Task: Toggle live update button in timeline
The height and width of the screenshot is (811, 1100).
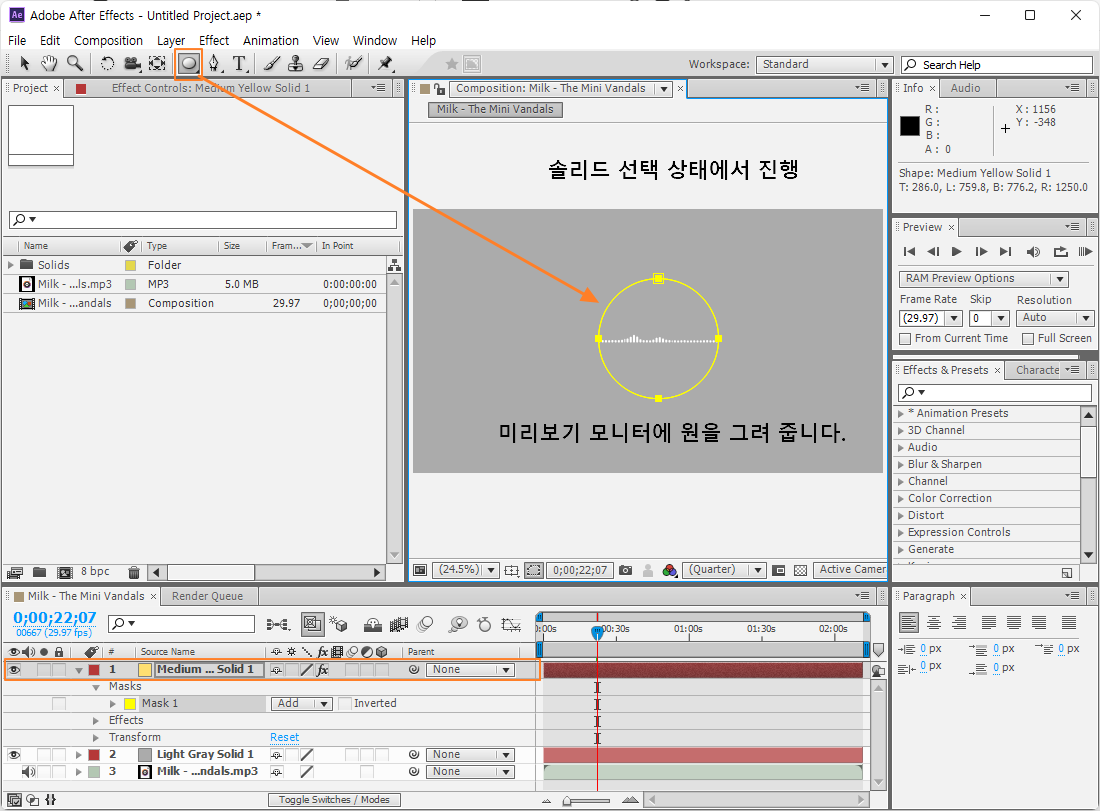Action: (312, 624)
